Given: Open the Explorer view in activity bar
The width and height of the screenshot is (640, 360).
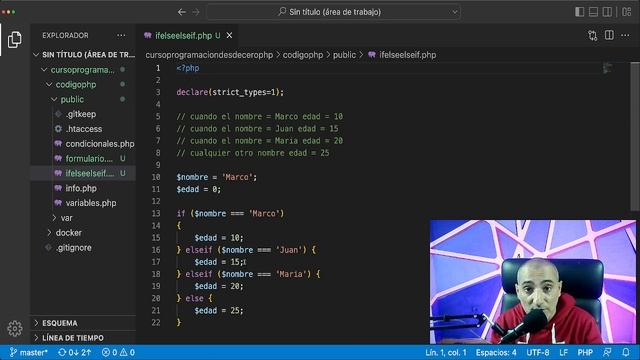Looking at the screenshot, I should 15,40.
